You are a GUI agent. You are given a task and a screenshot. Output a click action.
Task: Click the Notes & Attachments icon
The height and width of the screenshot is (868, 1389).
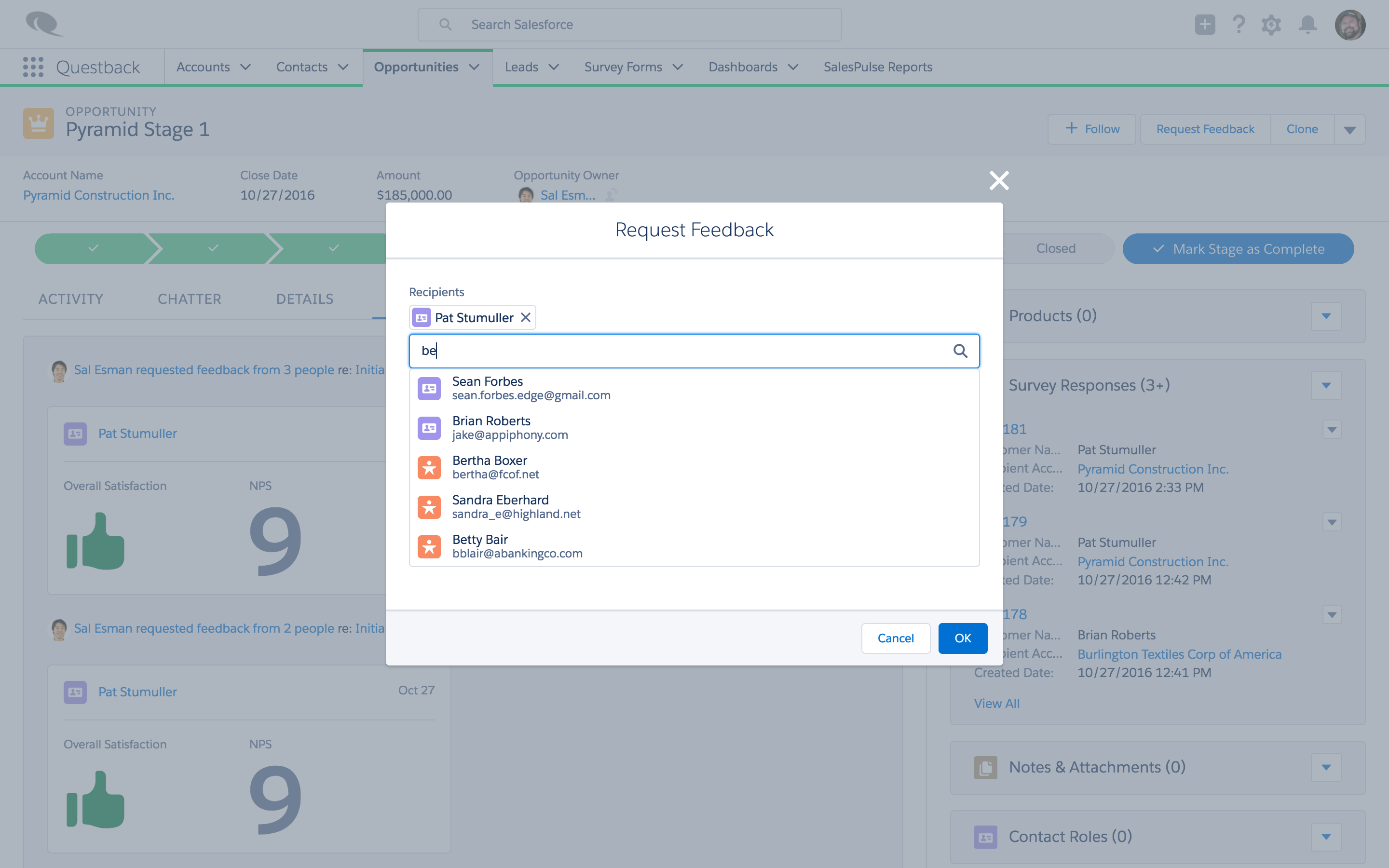tap(985, 768)
